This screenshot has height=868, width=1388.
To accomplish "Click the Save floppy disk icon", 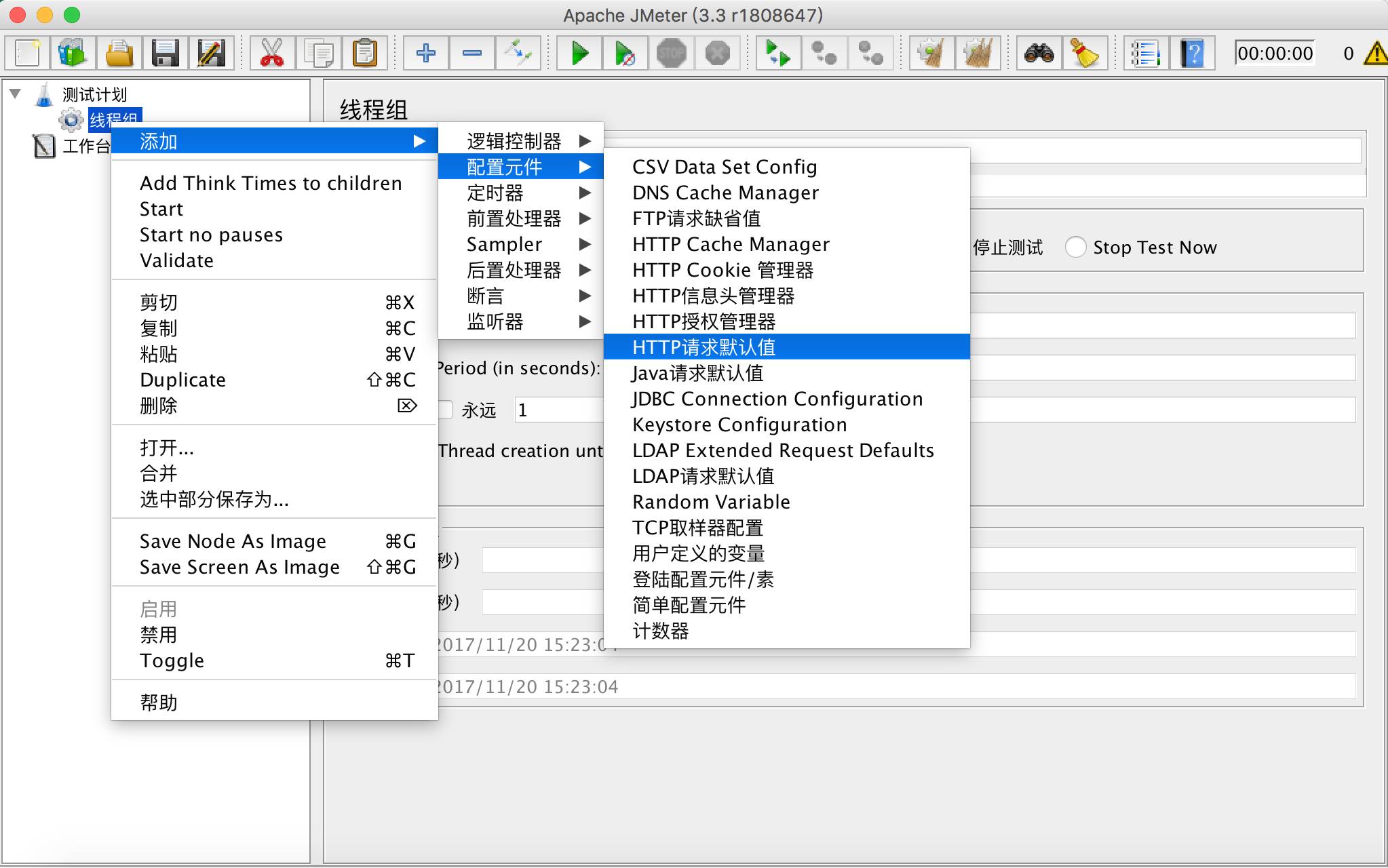I will pyautogui.click(x=166, y=53).
